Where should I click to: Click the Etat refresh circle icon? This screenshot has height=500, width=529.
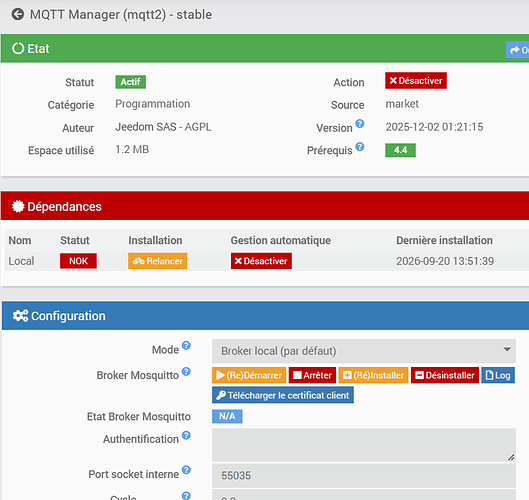18,48
